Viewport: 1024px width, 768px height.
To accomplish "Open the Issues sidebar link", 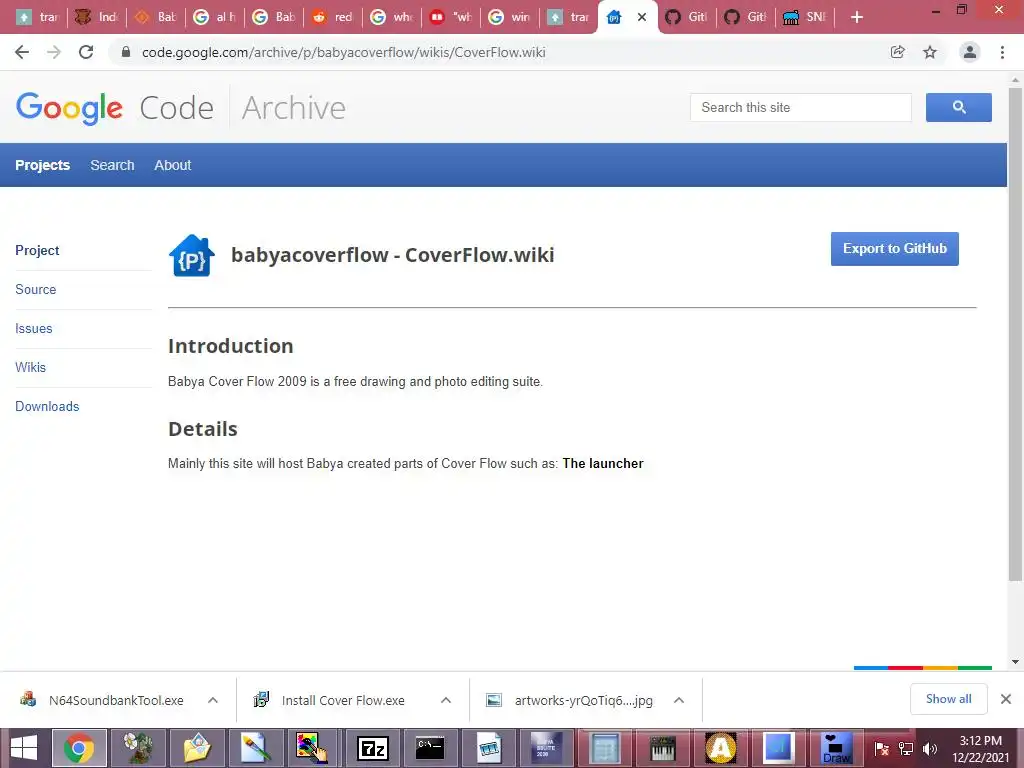I will coord(33,328).
